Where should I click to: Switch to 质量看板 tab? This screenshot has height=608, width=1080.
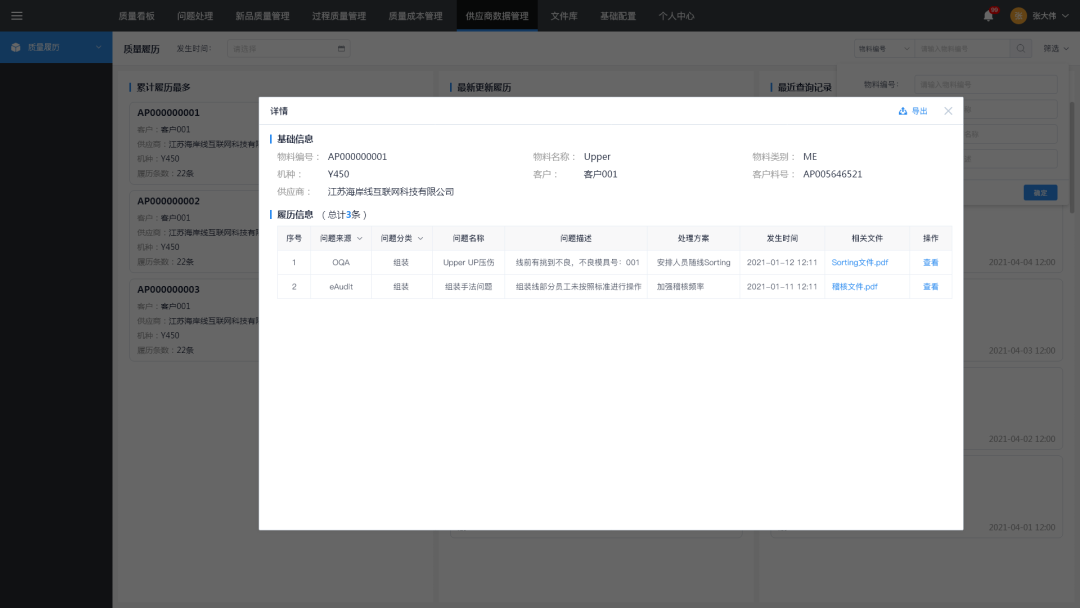pos(136,16)
